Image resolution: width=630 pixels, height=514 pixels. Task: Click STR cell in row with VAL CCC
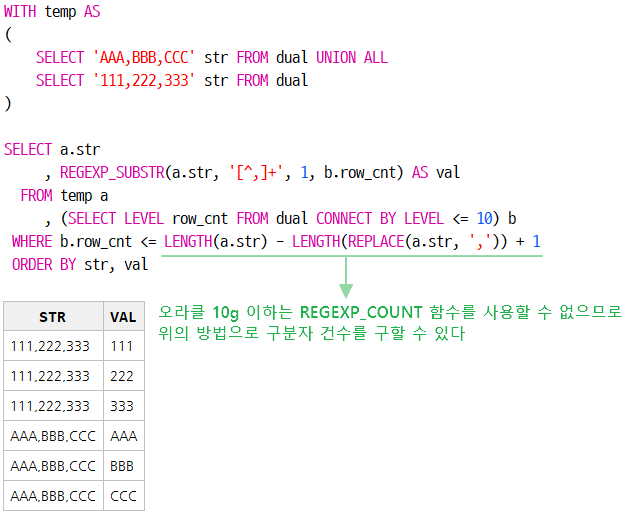click(x=53, y=496)
